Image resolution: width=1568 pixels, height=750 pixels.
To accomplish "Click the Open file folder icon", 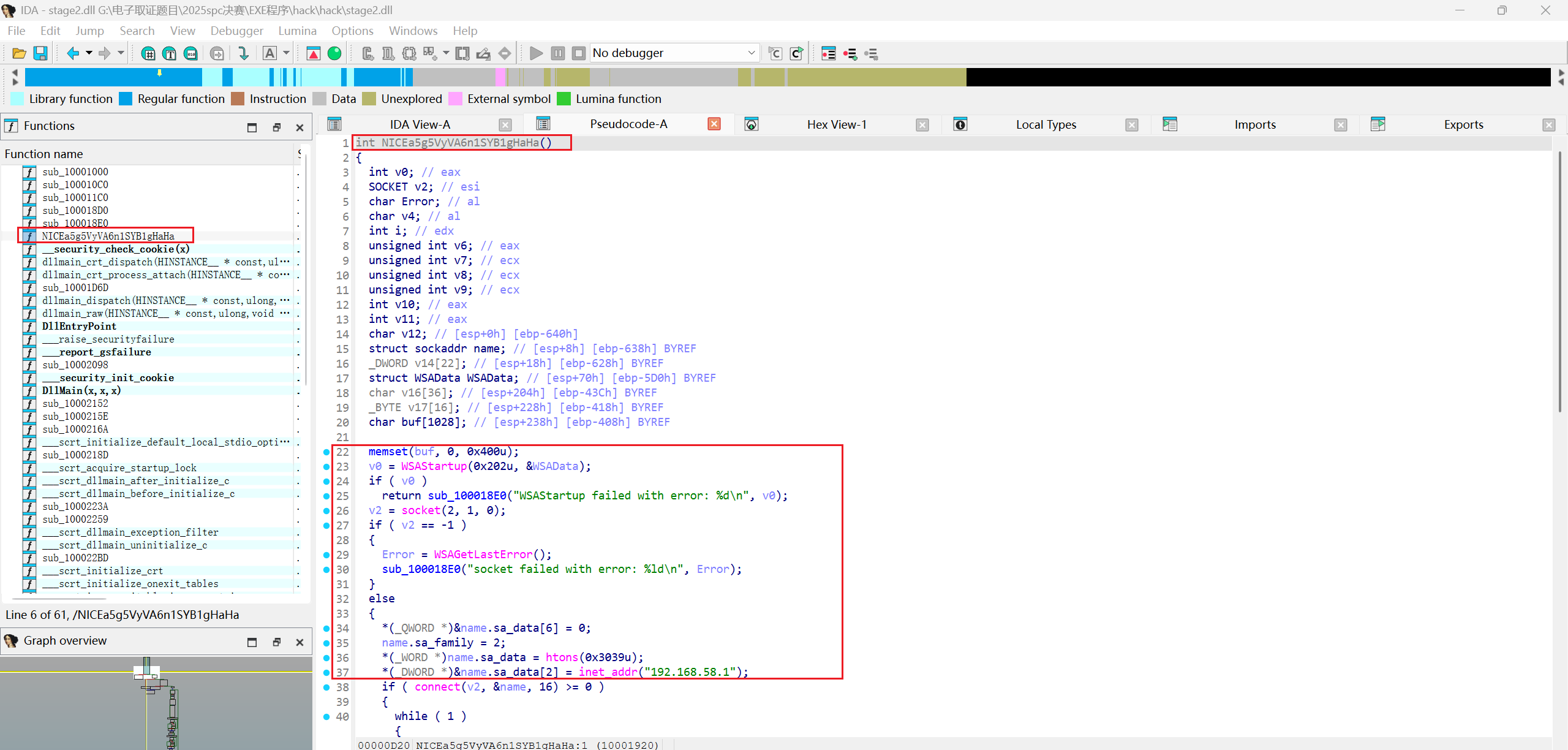I will [19, 53].
